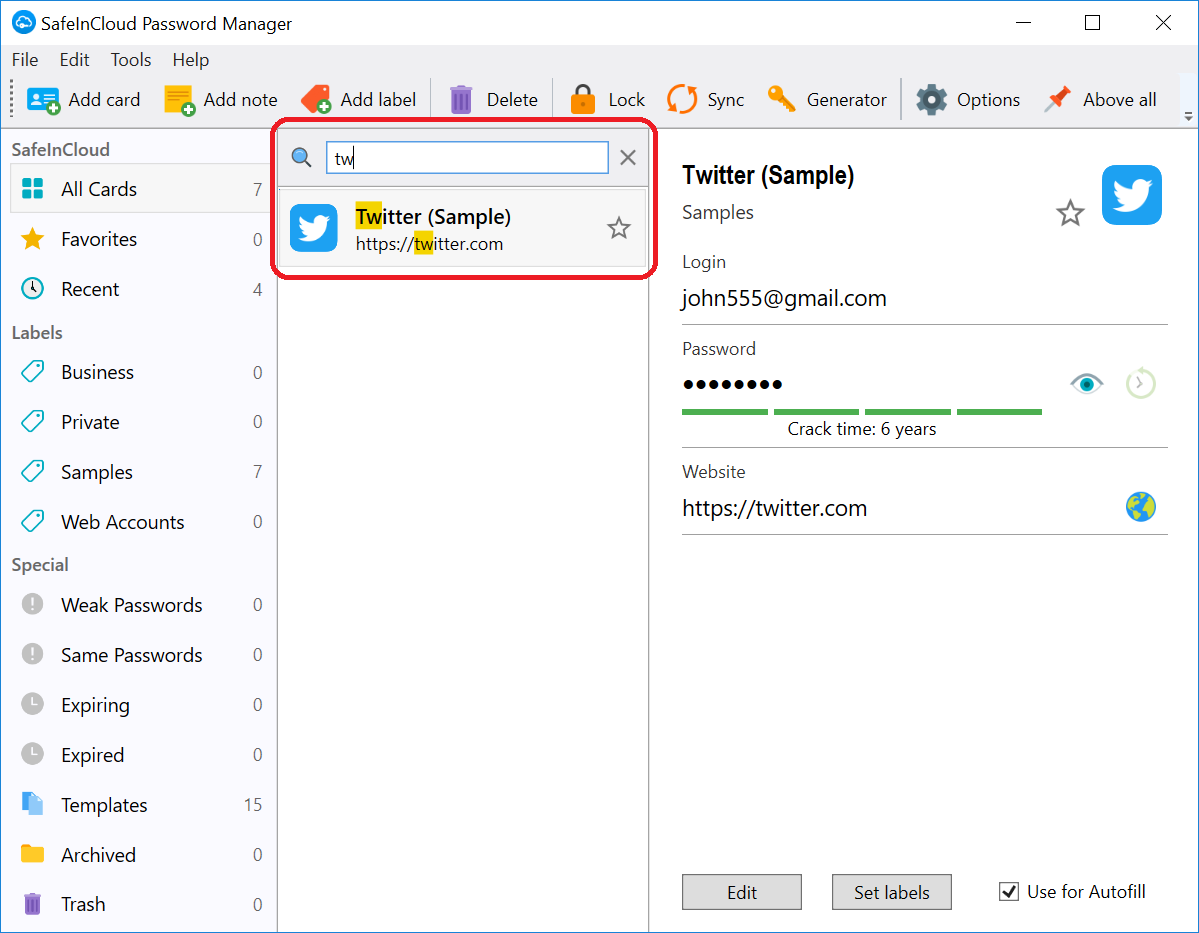Screen dimensions: 1199x933
Task: Start Sync with the orange arrows icon
Action: 682,99
